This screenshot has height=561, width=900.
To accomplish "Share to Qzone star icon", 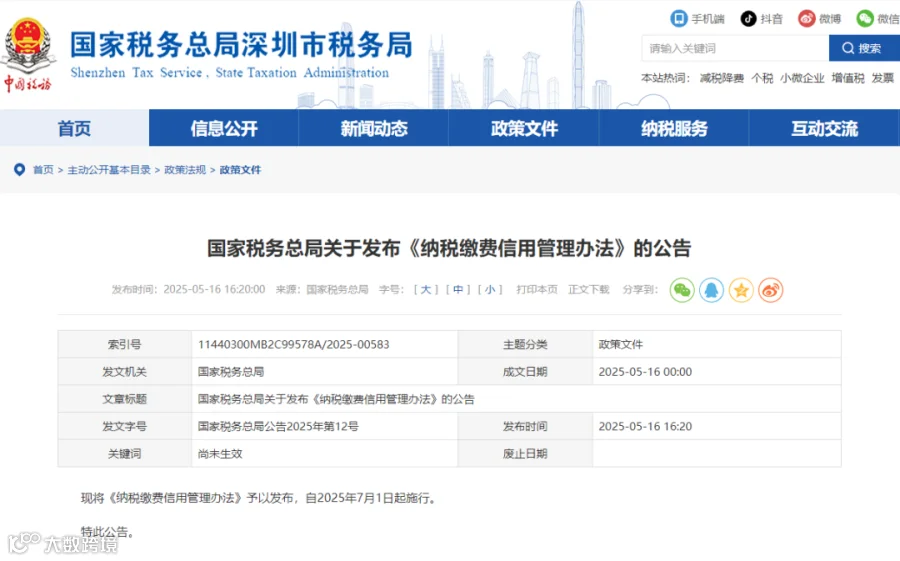I will [x=741, y=290].
